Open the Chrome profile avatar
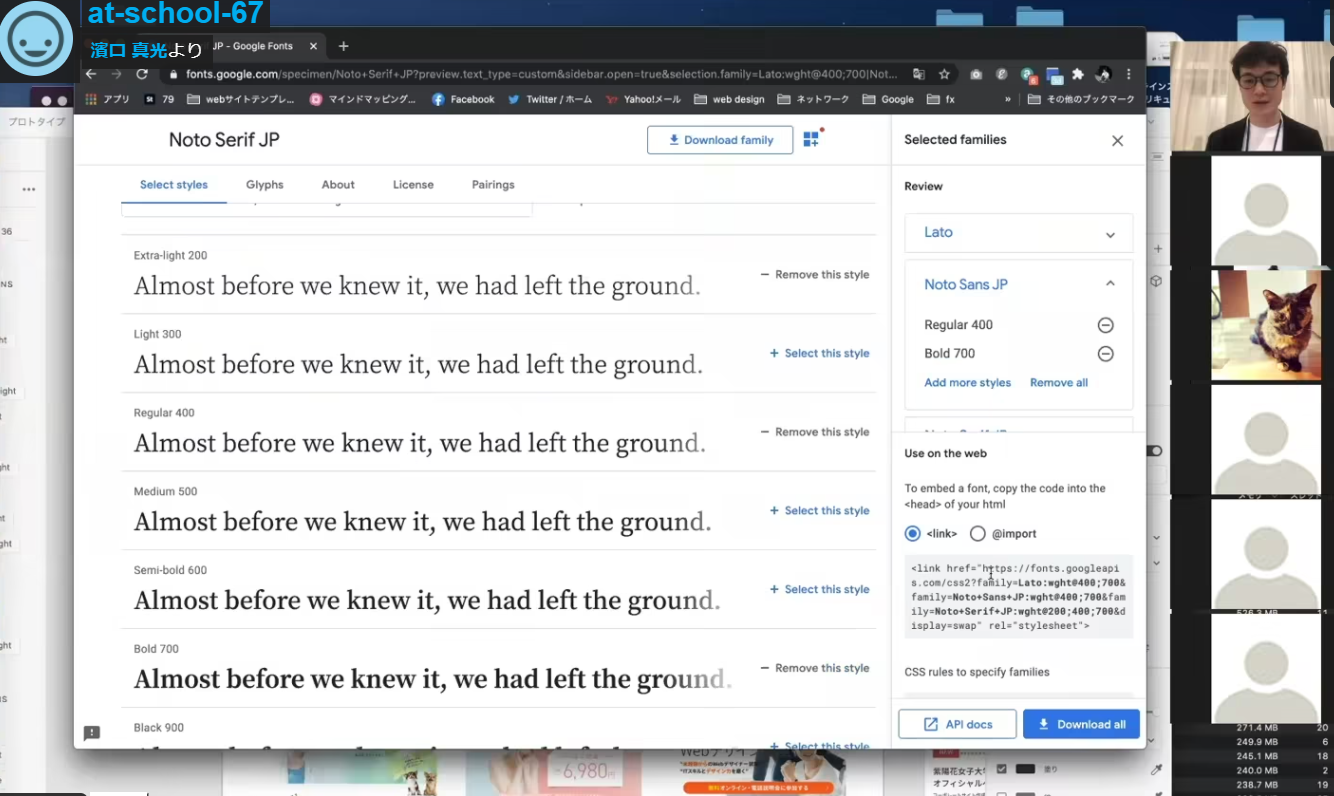The image size is (1334, 796). coord(1103,74)
